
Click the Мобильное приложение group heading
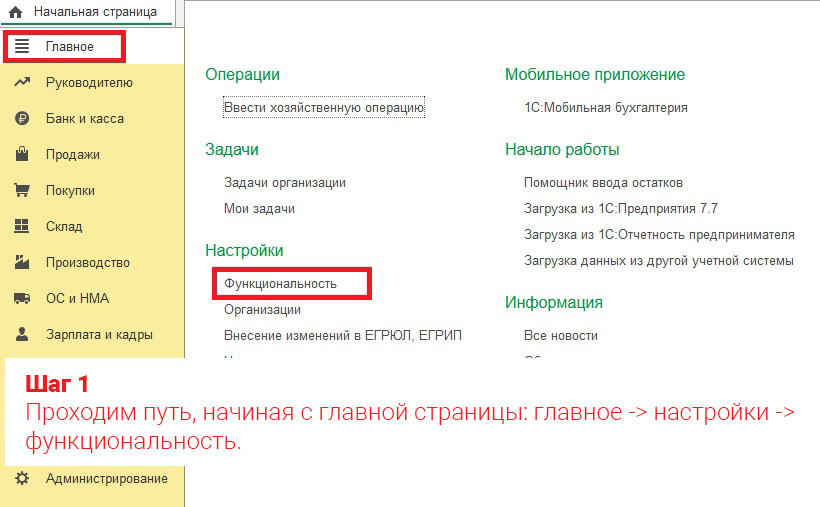pyautogui.click(x=595, y=75)
